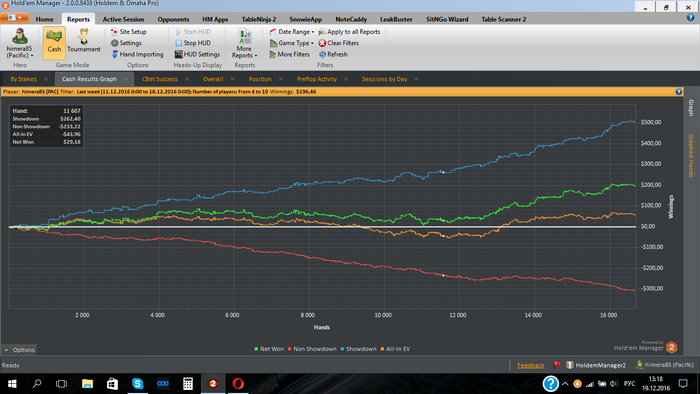The width and height of the screenshot is (700, 394).
Task: Switch to the By Stakes report tab
Action: point(24,79)
